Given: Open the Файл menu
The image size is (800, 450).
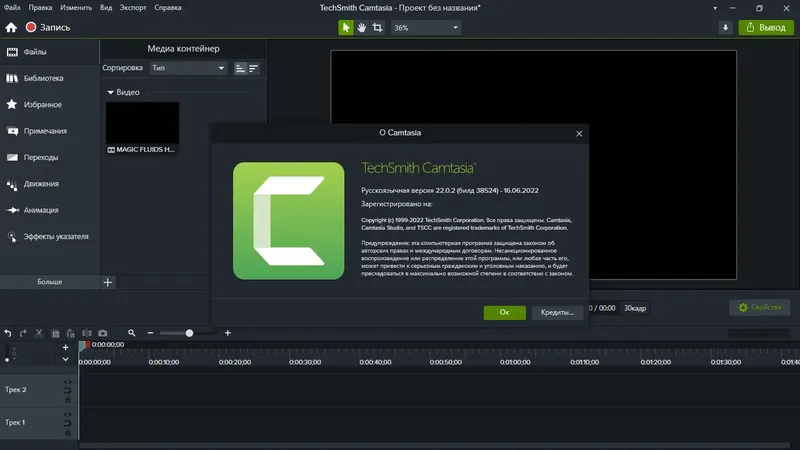Looking at the screenshot, I should click(12, 8).
